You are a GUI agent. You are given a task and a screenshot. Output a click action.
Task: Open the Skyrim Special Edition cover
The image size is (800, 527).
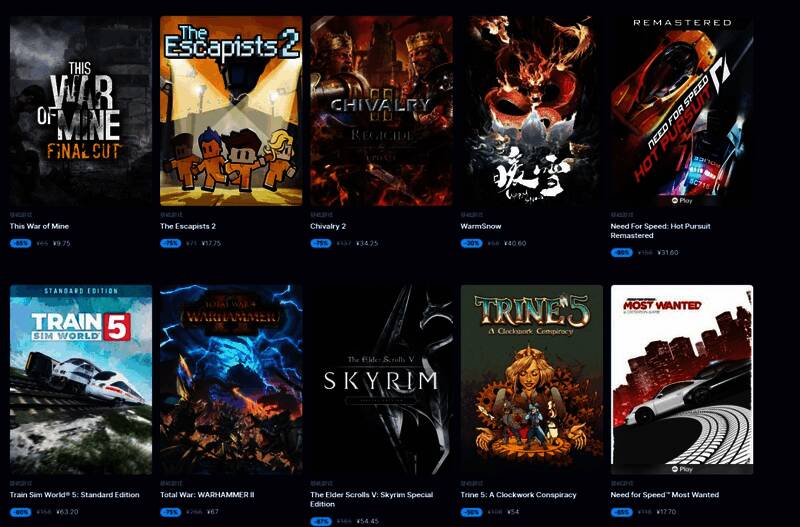point(381,380)
